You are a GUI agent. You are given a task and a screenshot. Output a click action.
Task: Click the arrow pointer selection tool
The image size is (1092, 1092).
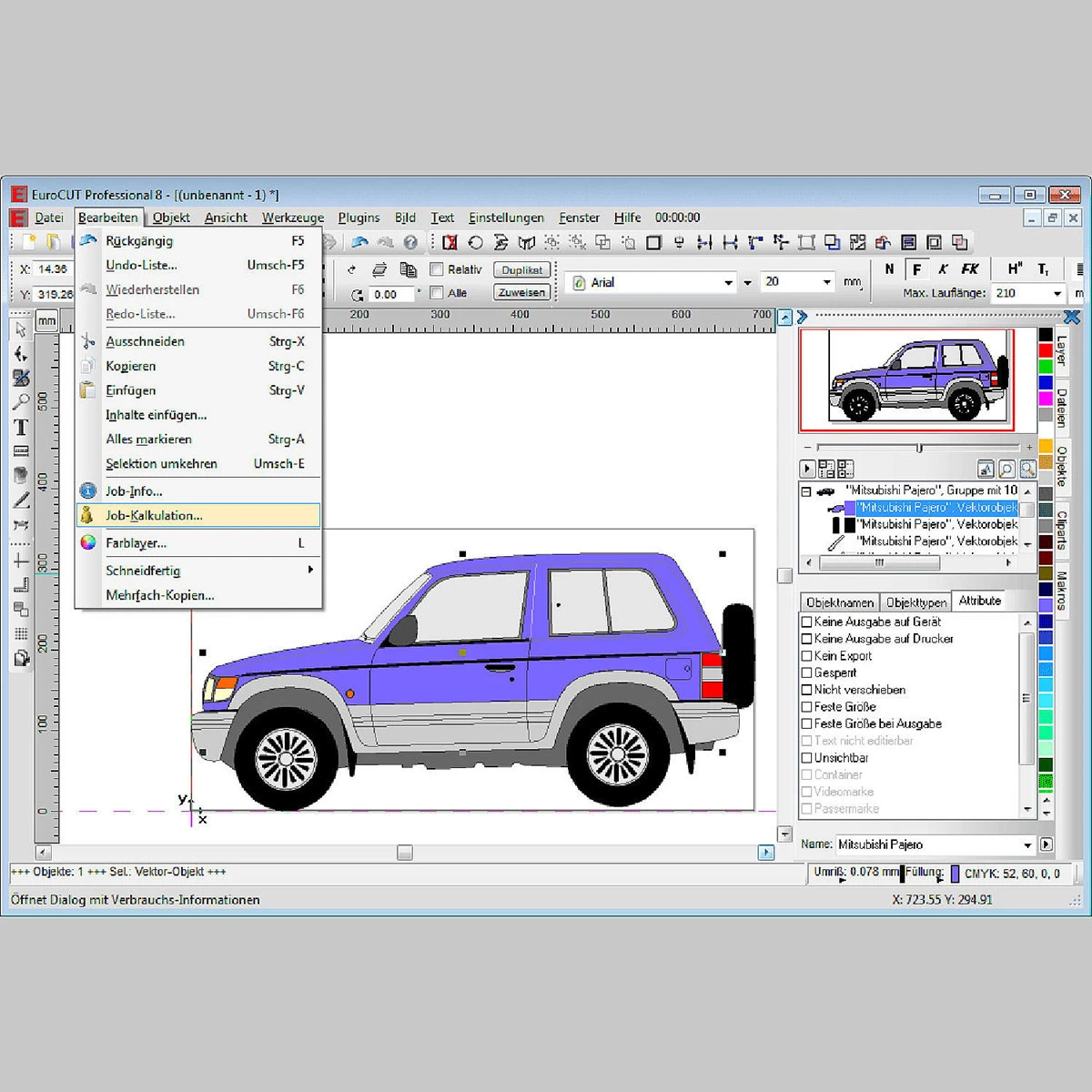[21, 329]
